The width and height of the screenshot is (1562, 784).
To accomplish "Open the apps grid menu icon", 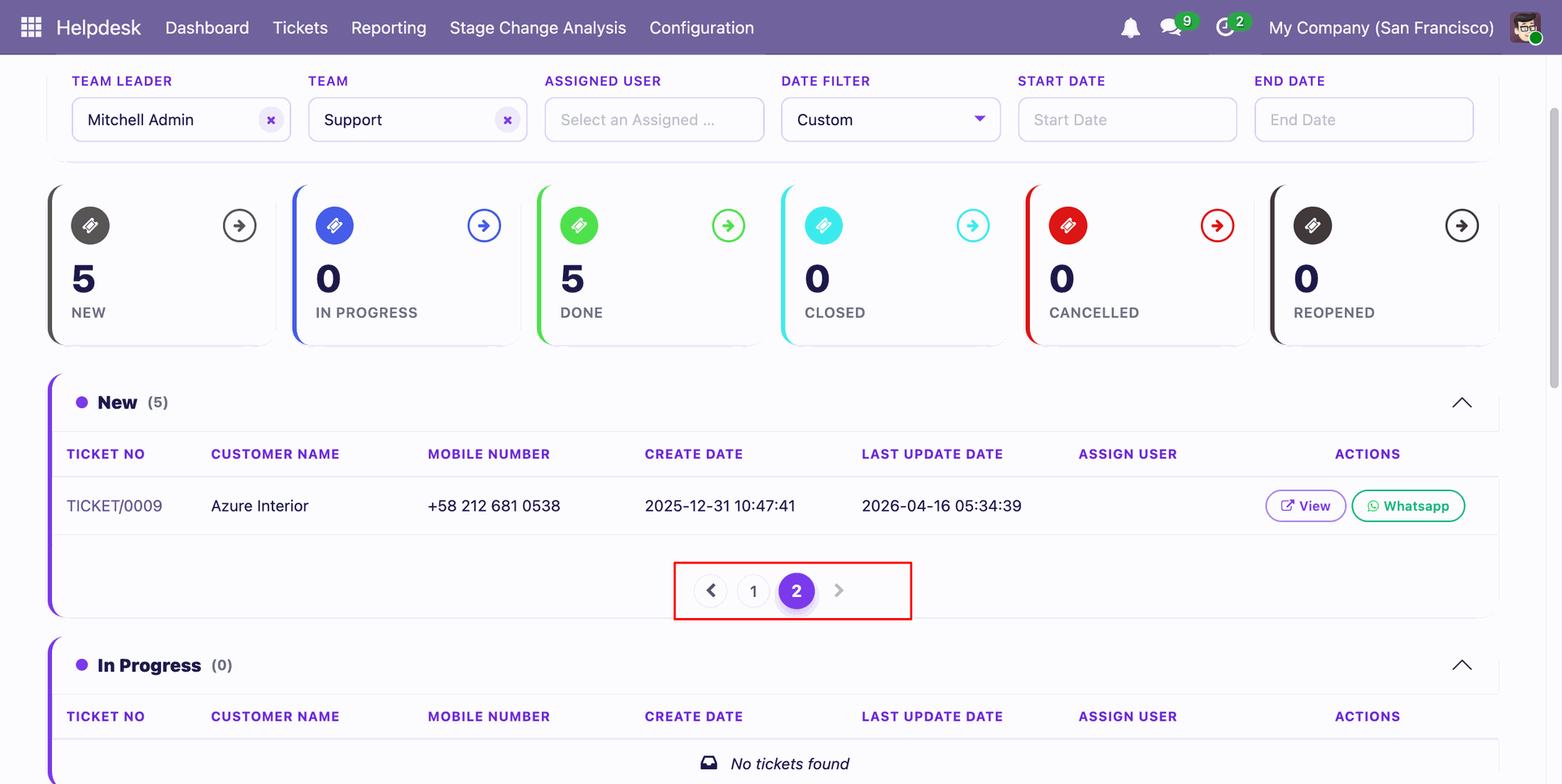I will pyautogui.click(x=31, y=27).
